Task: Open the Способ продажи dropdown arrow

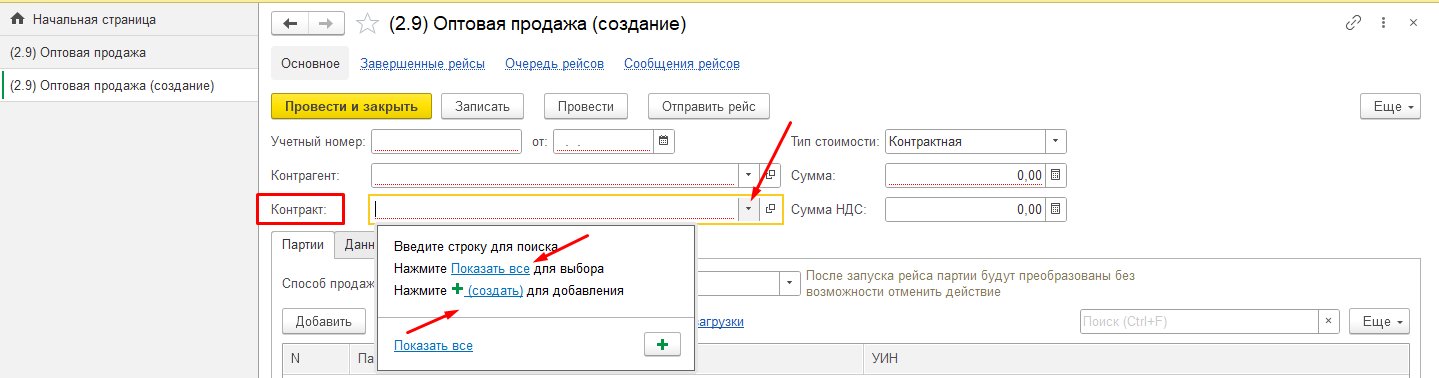Action: 790,284
